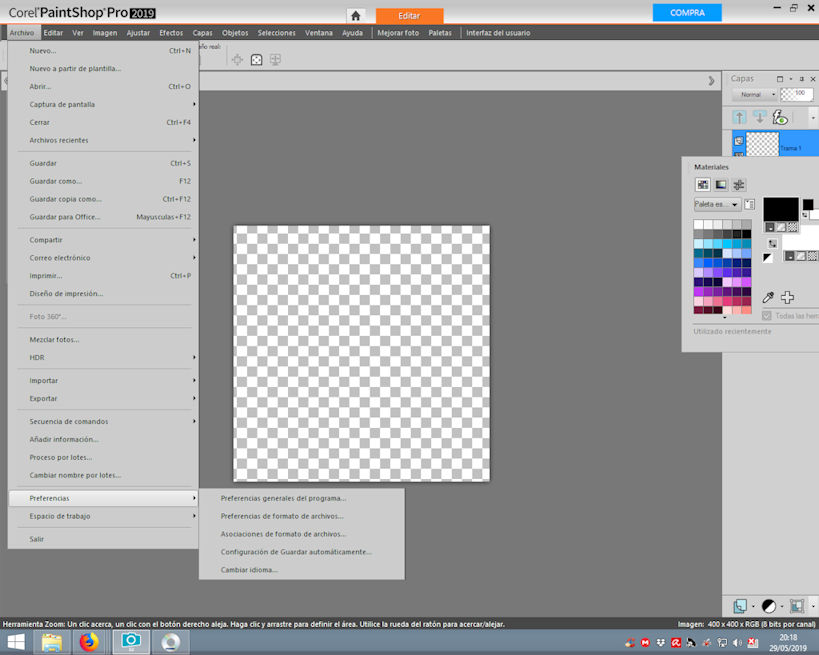Move layer down with the down-arrow icon
The image size is (819, 655).
tap(759, 118)
